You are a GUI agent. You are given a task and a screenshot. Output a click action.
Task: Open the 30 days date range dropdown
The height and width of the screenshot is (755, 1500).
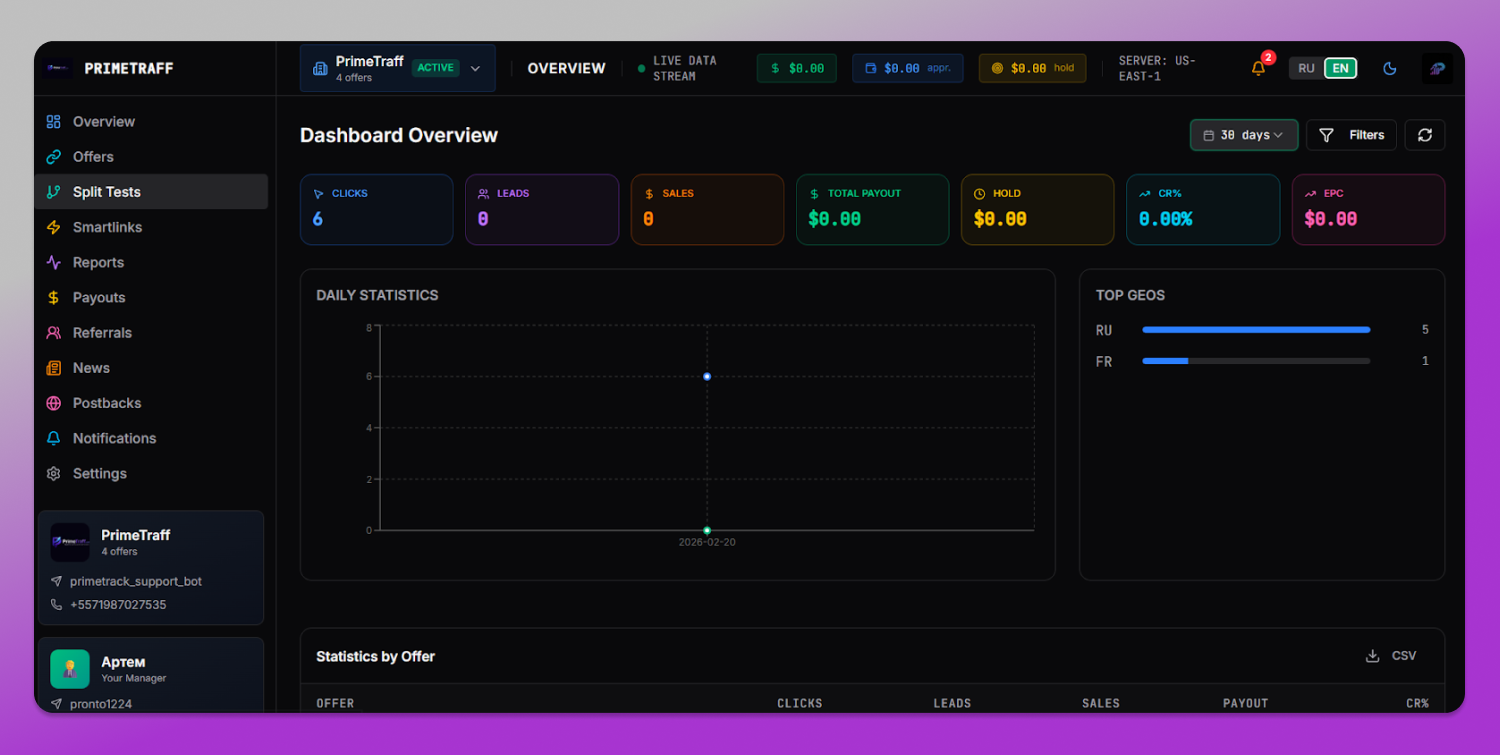1244,135
